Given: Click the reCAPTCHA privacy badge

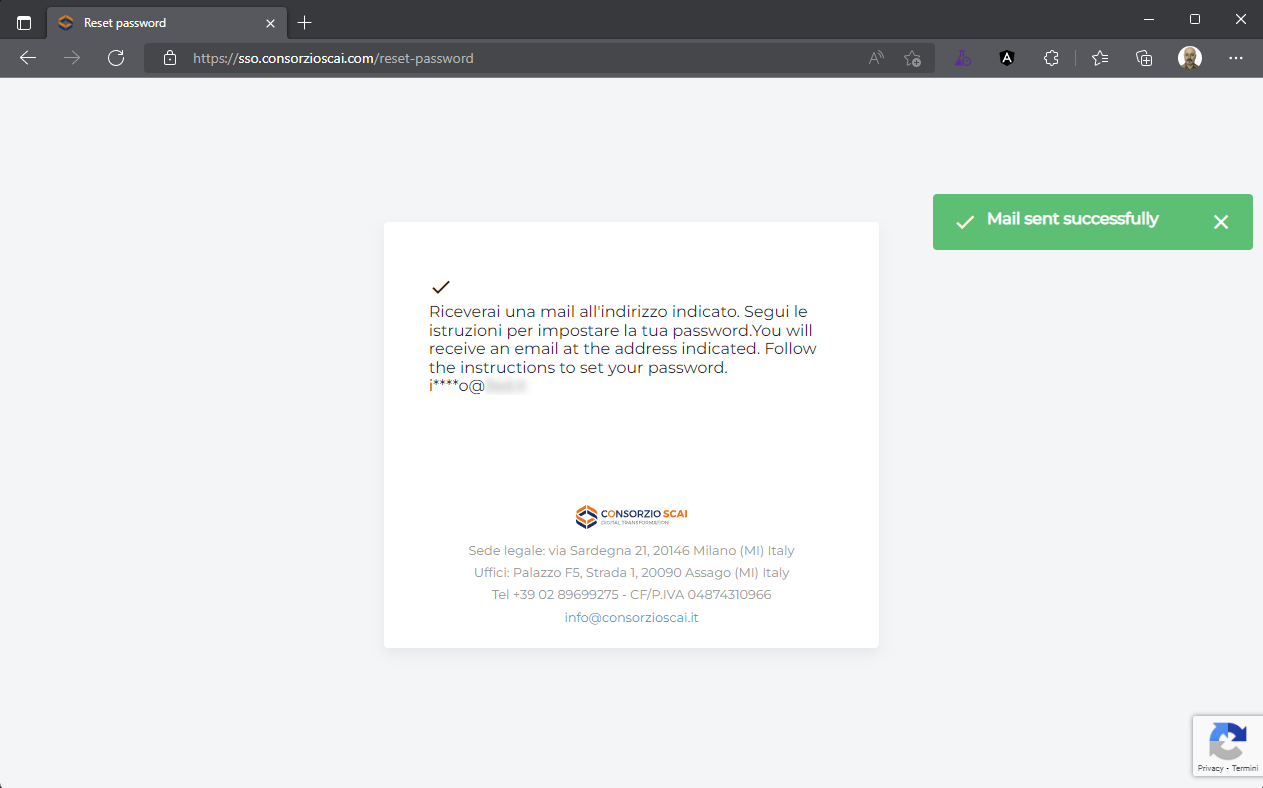Looking at the screenshot, I should [1227, 746].
